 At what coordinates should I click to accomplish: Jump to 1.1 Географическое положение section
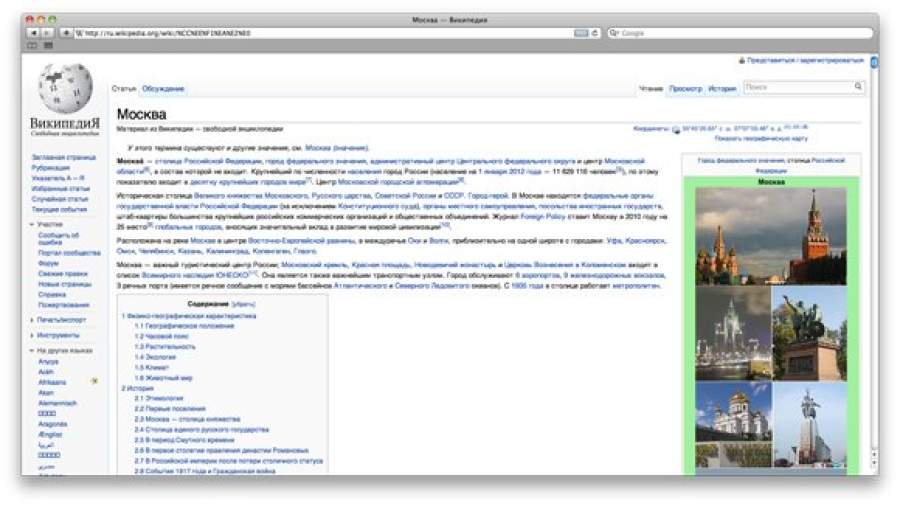tap(184, 326)
